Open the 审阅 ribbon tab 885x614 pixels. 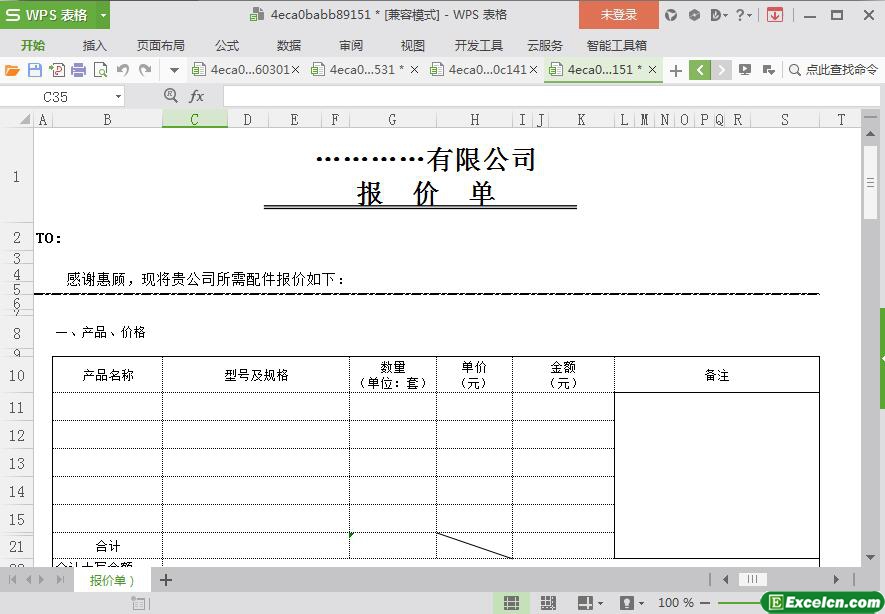(x=351, y=45)
